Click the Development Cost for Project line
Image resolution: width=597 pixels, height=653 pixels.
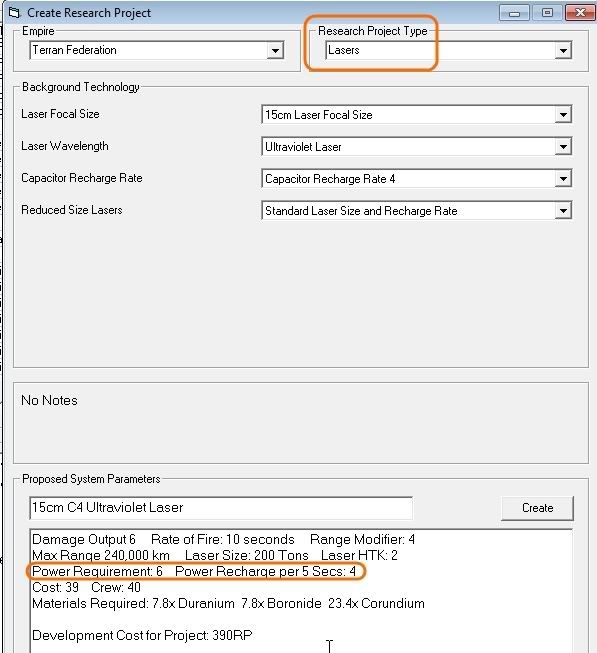[142, 636]
